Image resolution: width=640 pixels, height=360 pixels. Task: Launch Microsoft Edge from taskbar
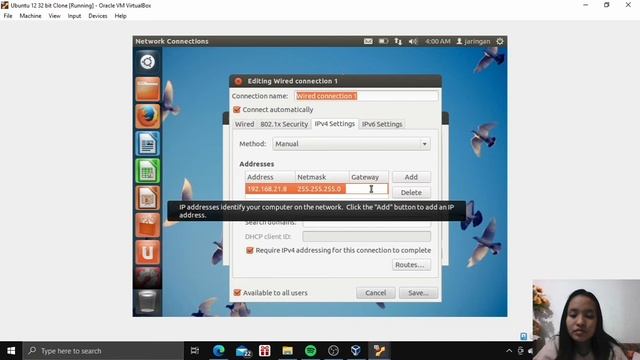coord(219,351)
